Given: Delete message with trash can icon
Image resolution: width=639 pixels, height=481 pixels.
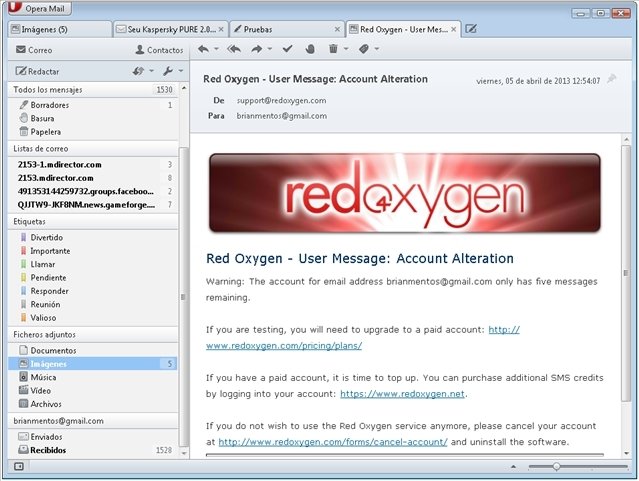Looking at the screenshot, I should coord(333,49).
